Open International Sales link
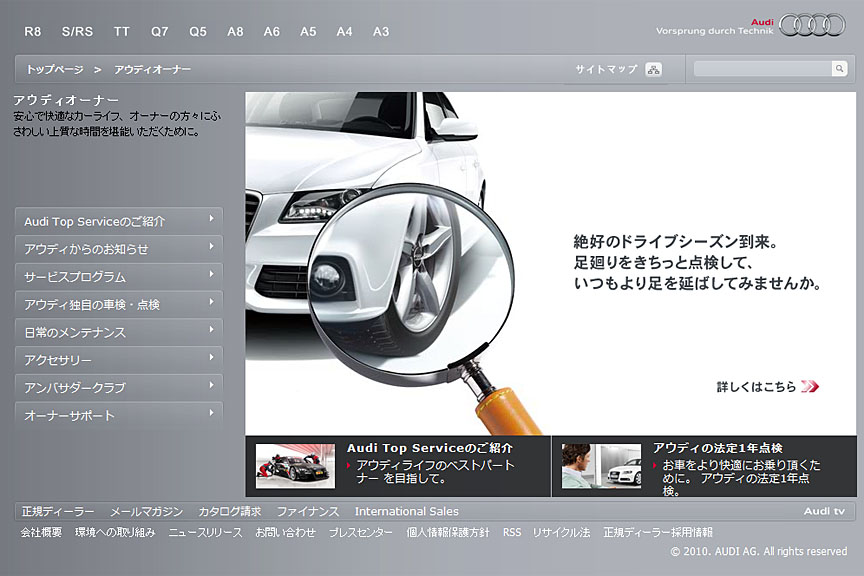 coord(407,512)
